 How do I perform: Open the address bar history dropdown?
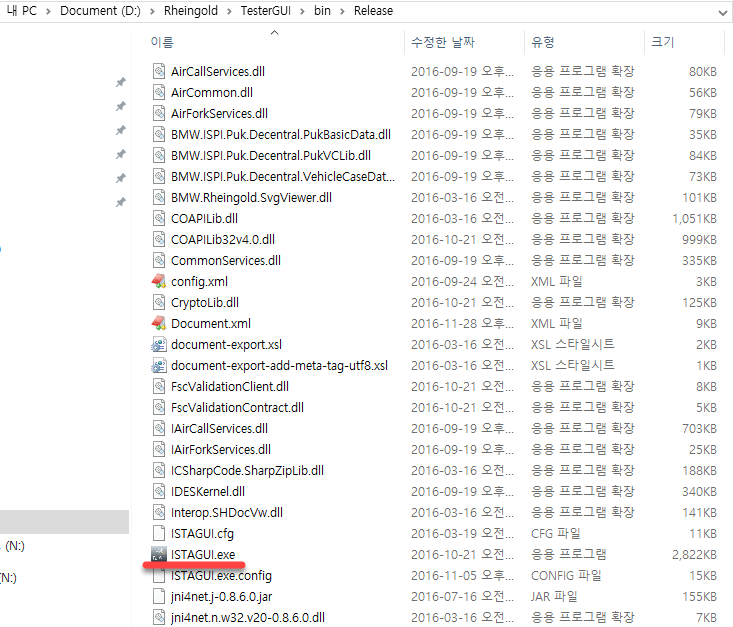pos(722,13)
